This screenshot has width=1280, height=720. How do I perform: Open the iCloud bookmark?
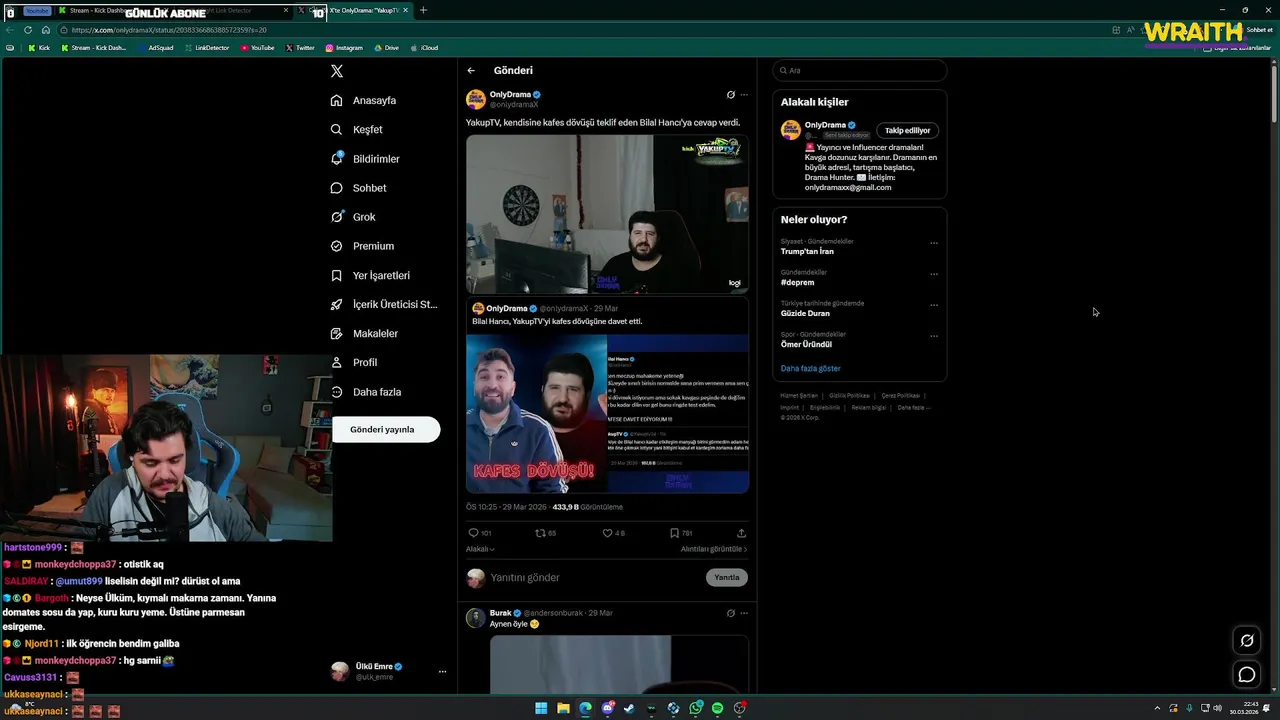(x=424, y=48)
